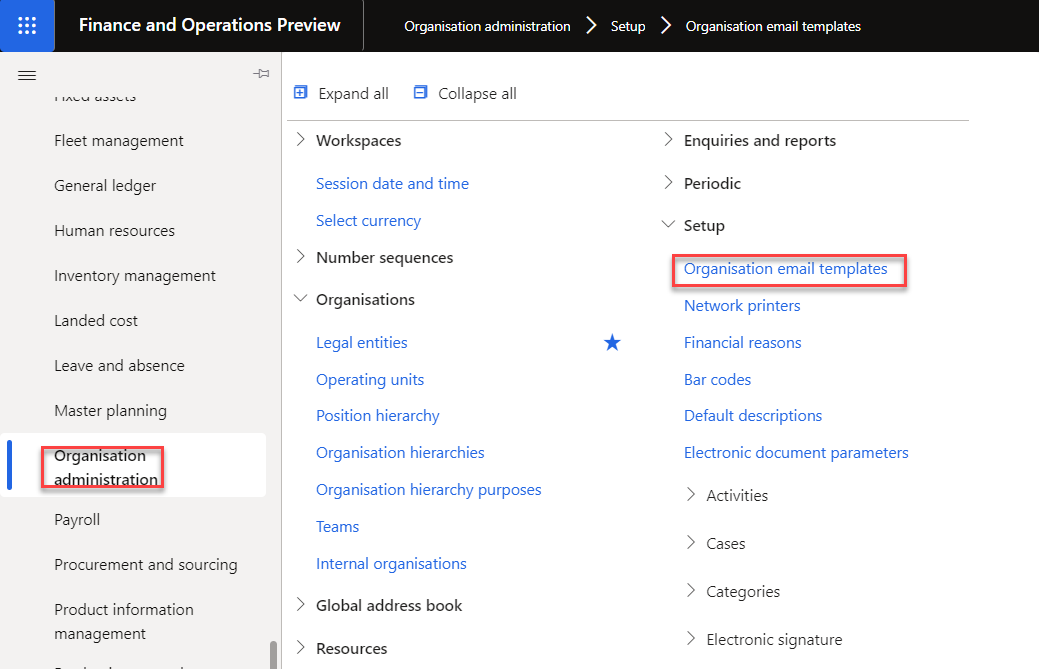This screenshot has height=669, width=1039.
Task: Open Teams page link
Action: (337, 527)
